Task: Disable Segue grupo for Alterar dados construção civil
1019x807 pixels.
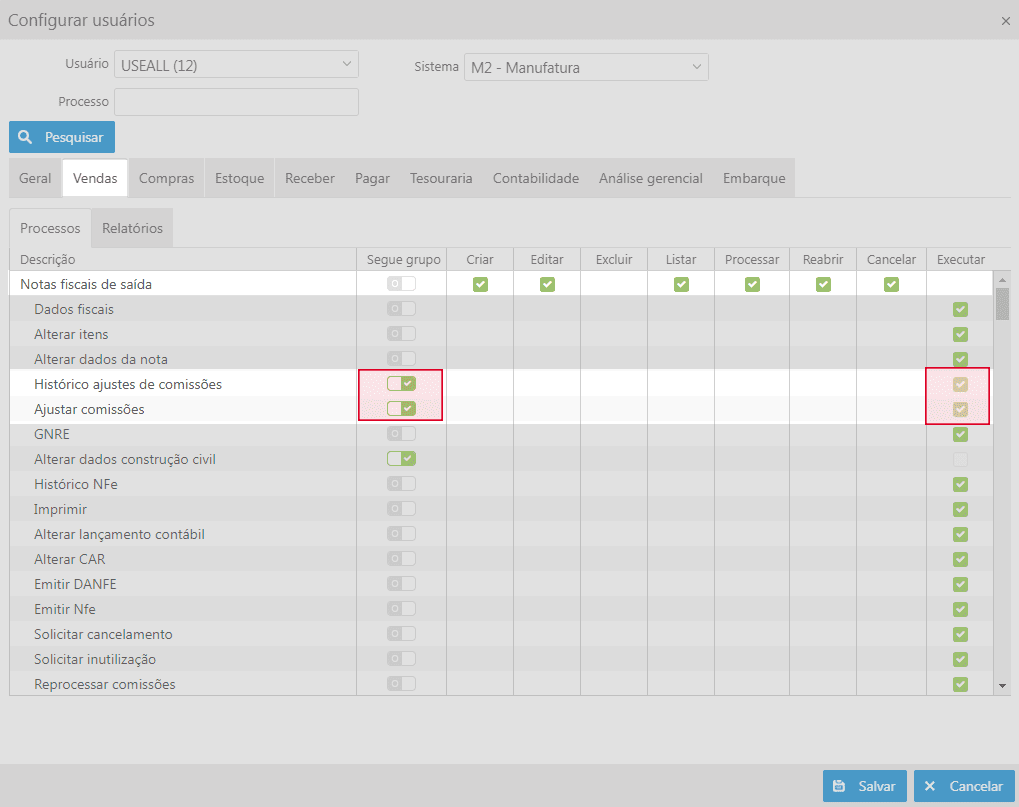Action: (401, 459)
